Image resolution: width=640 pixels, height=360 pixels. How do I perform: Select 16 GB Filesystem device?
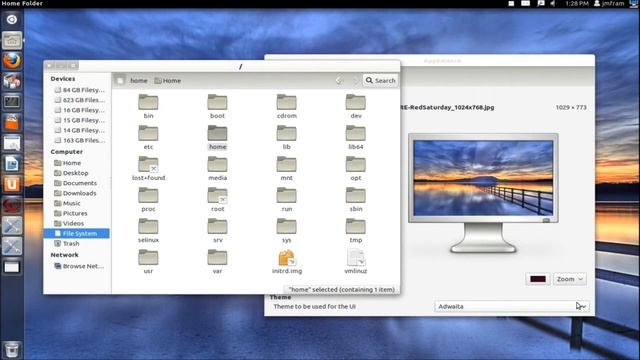click(80, 110)
